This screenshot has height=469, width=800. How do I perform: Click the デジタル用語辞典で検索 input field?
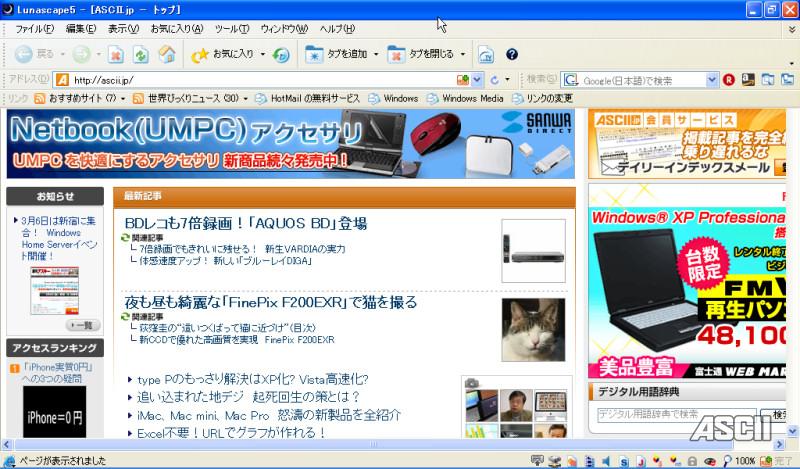pos(677,414)
